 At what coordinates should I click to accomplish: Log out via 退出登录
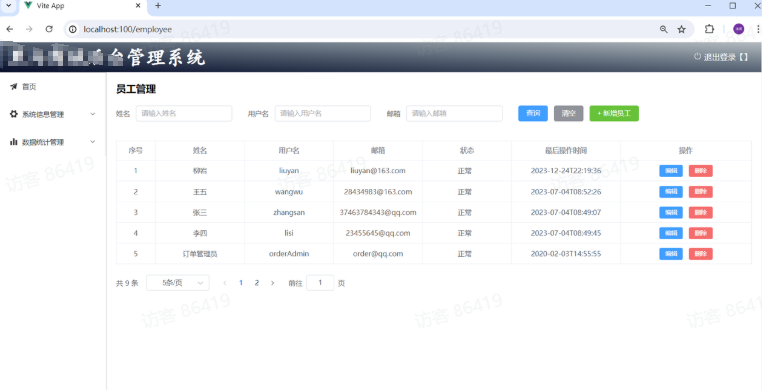(721, 57)
